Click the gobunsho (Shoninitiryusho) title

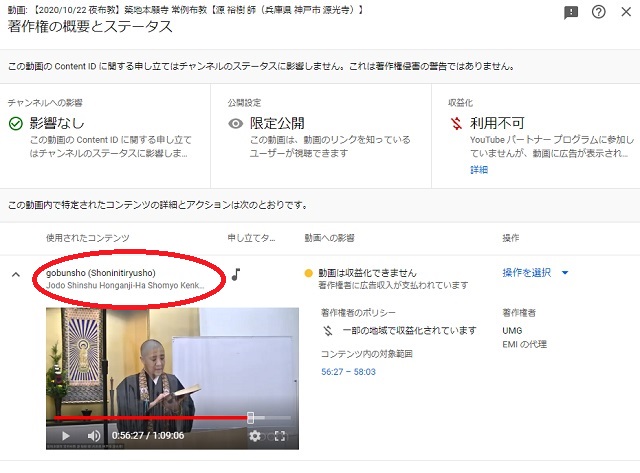101,273
